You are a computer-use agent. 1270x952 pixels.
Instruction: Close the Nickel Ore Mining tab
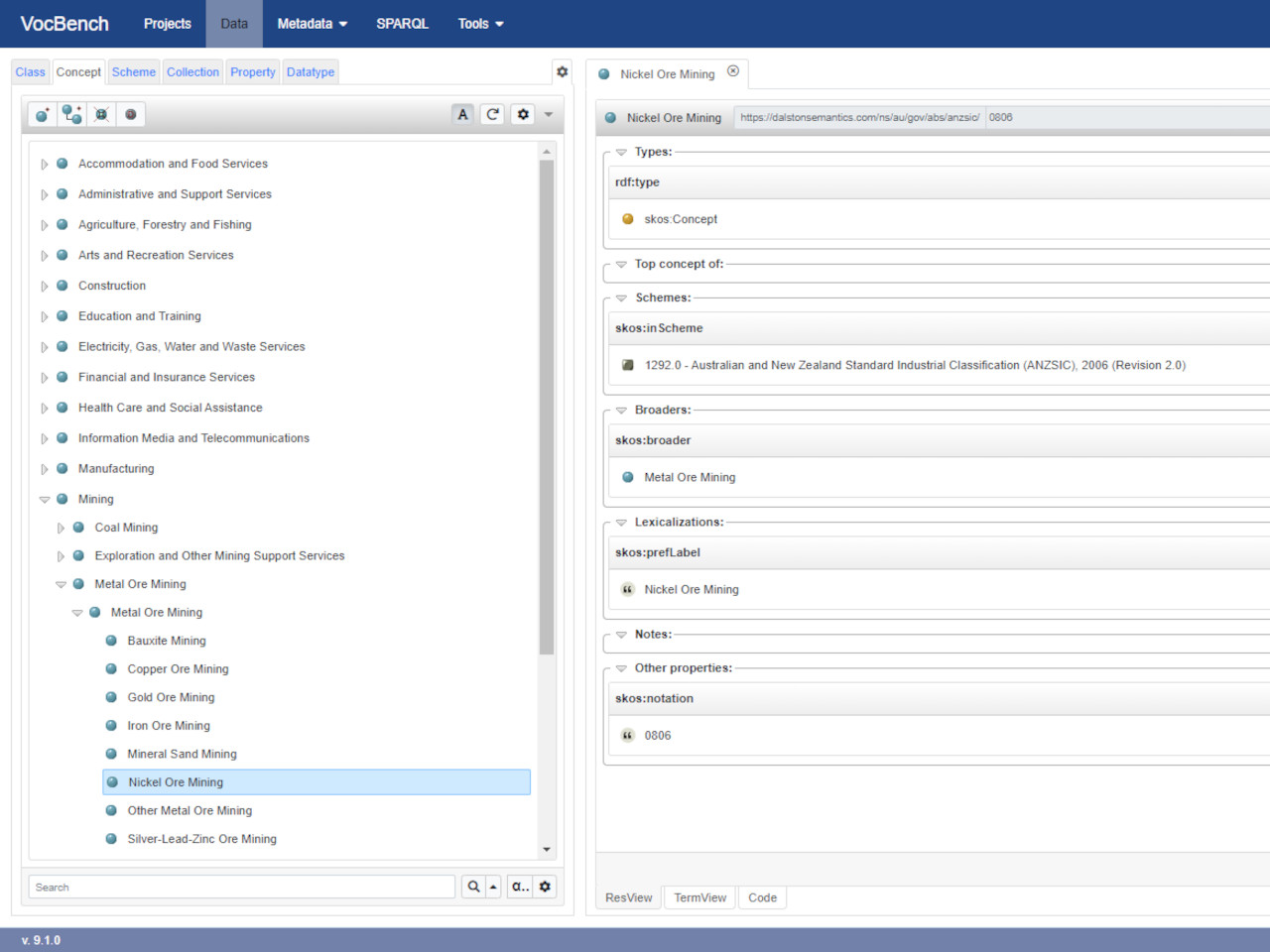[x=733, y=71]
